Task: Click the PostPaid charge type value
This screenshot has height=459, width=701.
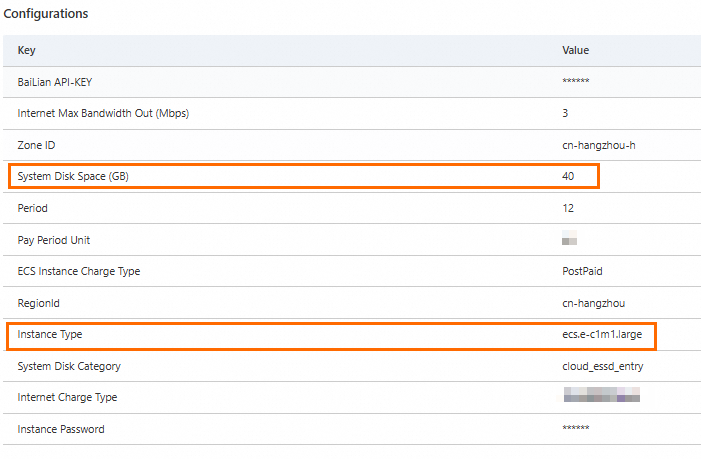Action: [582, 271]
